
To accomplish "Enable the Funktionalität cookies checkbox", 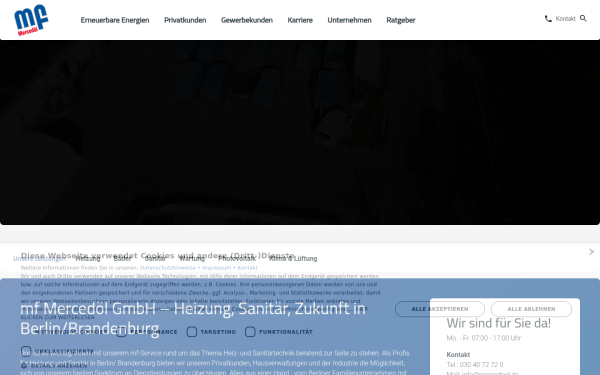I will pyautogui.click(x=250, y=332).
